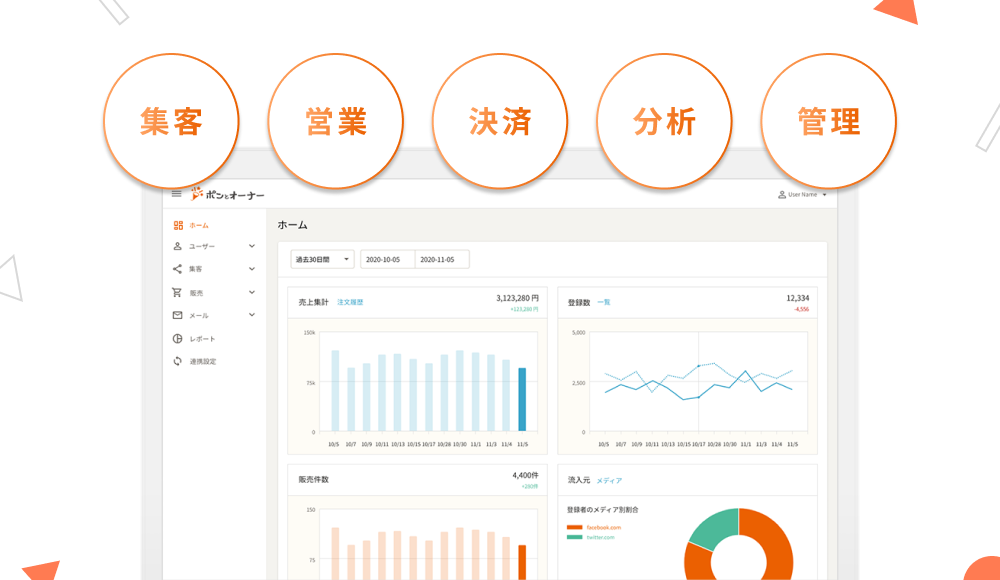Expand the ユーザー submenu chevron
This screenshot has width=1000, height=580.
(x=252, y=246)
